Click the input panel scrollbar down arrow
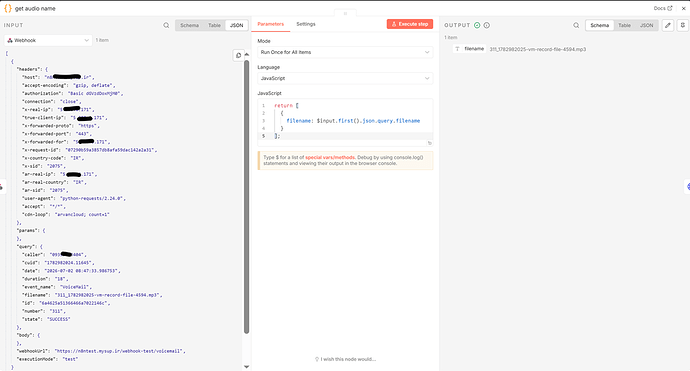Image resolution: width=690 pixels, height=371 pixels. coord(246,366)
